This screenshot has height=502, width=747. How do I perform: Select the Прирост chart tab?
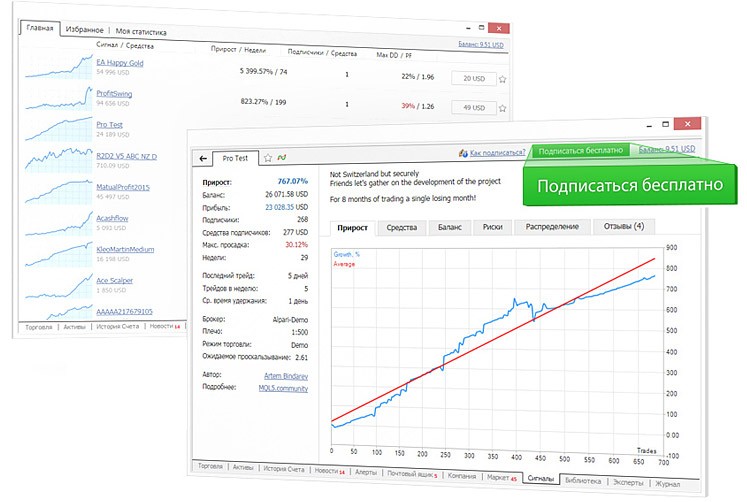(353, 228)
